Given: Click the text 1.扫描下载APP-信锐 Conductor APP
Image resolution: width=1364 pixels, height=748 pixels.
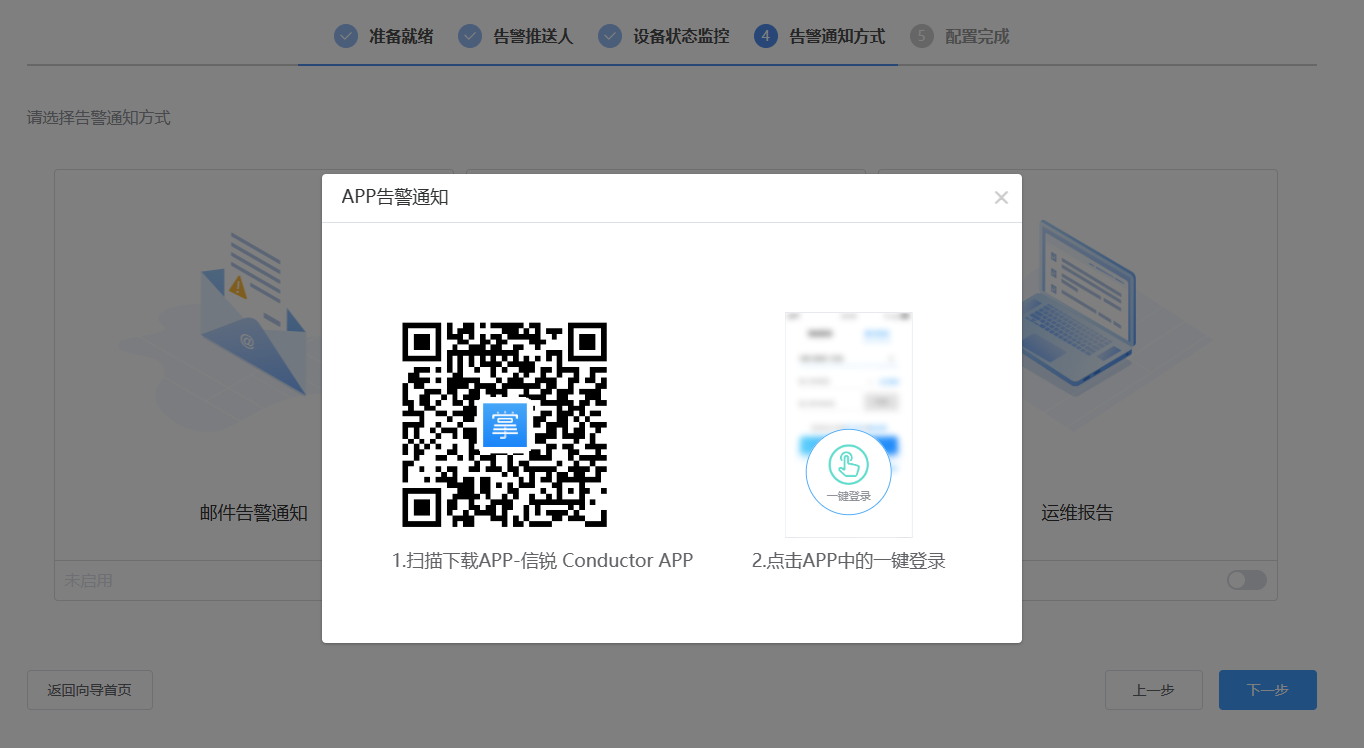Looking at the screenshot, I should 543,561.
